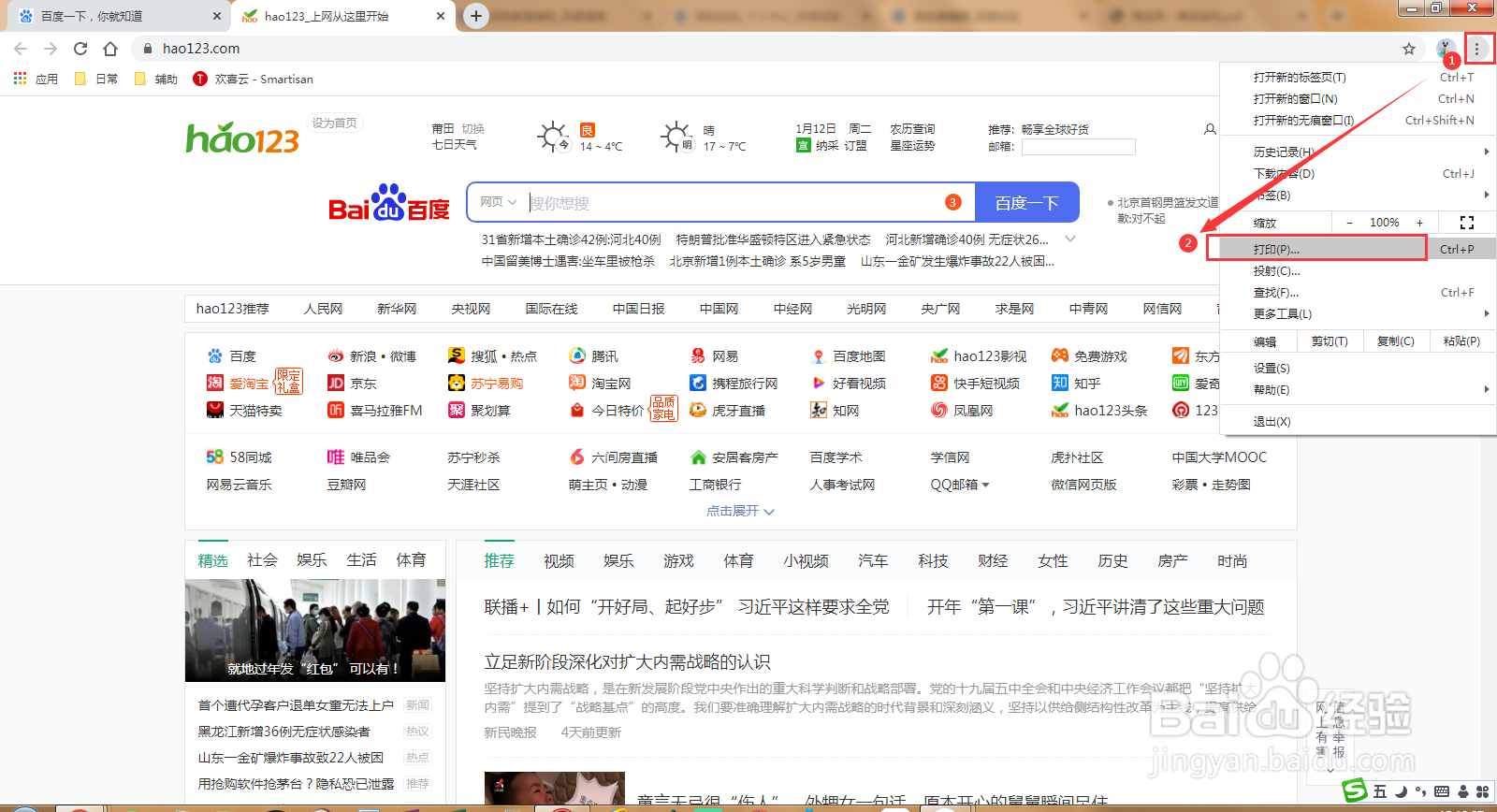
Task: Click the Baidu logo beside the search box
Action: pos(389,203)
